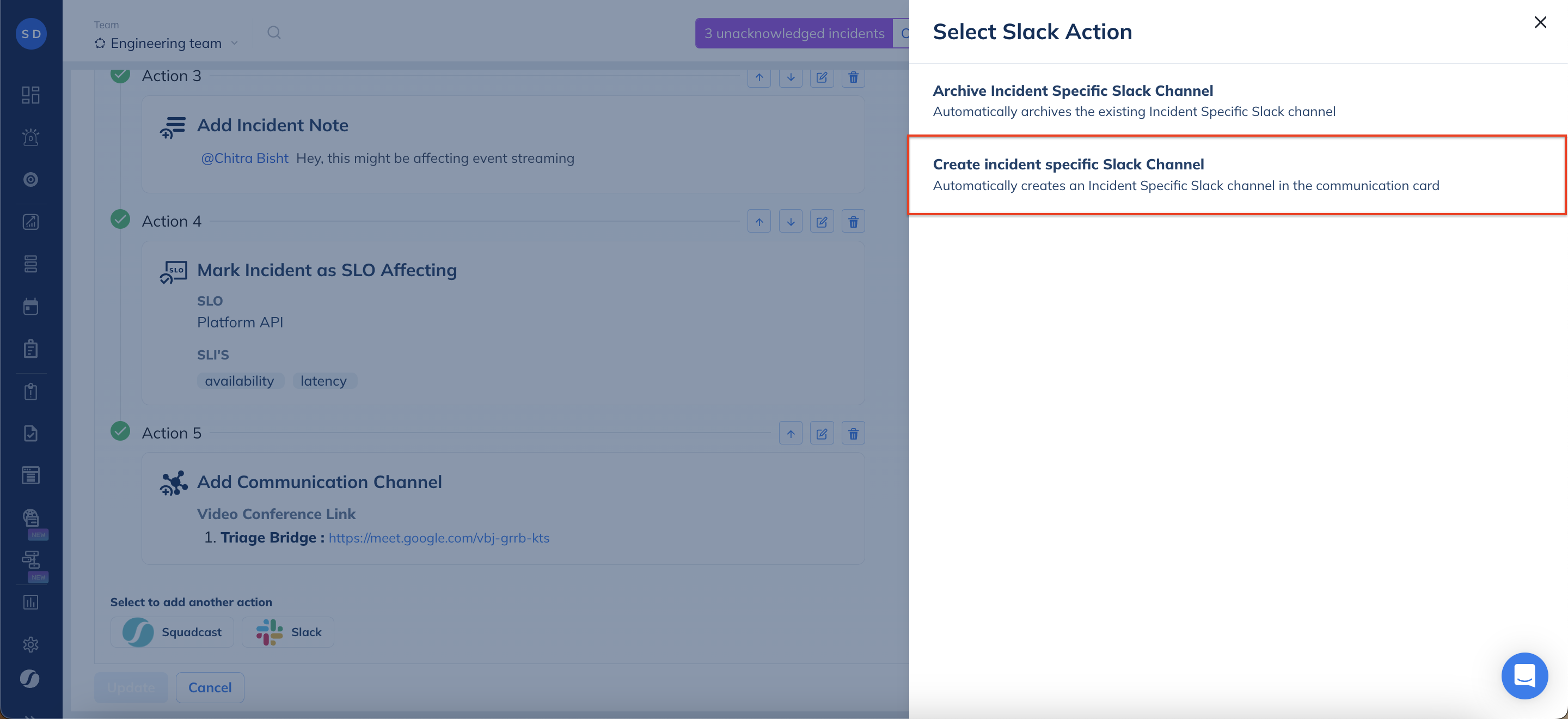Close the Select Slack Action panel
The height and width of the screenshot is (719, 1568).
(1540, 22)
